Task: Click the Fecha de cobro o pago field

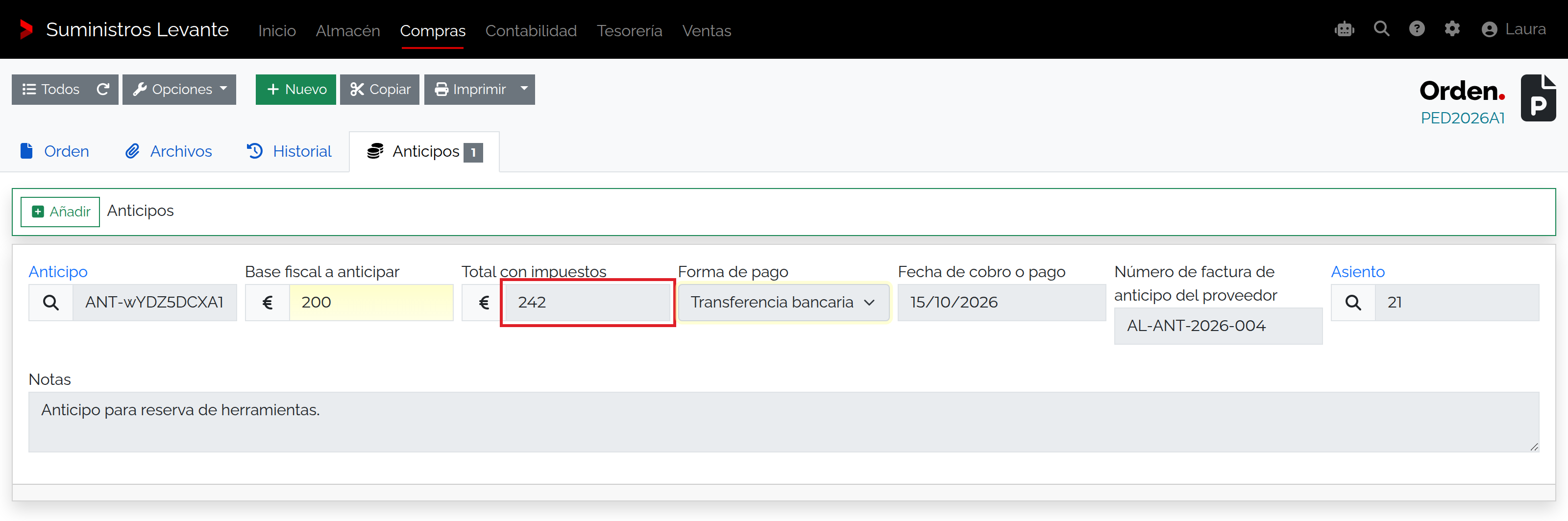Action: point(1001,302)
